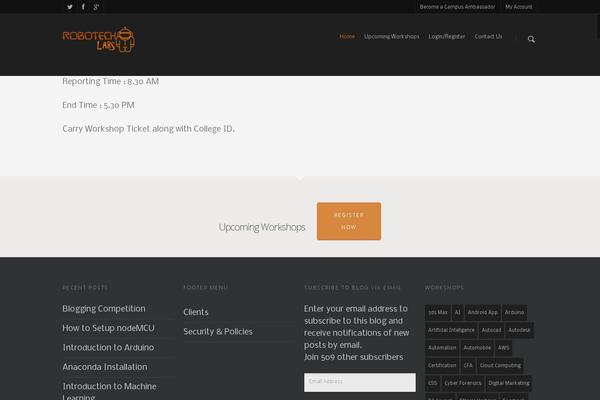Select the Digital Marketing workshop tag
The height and width of the screenshot is (400, 600).
pyautogui.click(x=509, y=383)
